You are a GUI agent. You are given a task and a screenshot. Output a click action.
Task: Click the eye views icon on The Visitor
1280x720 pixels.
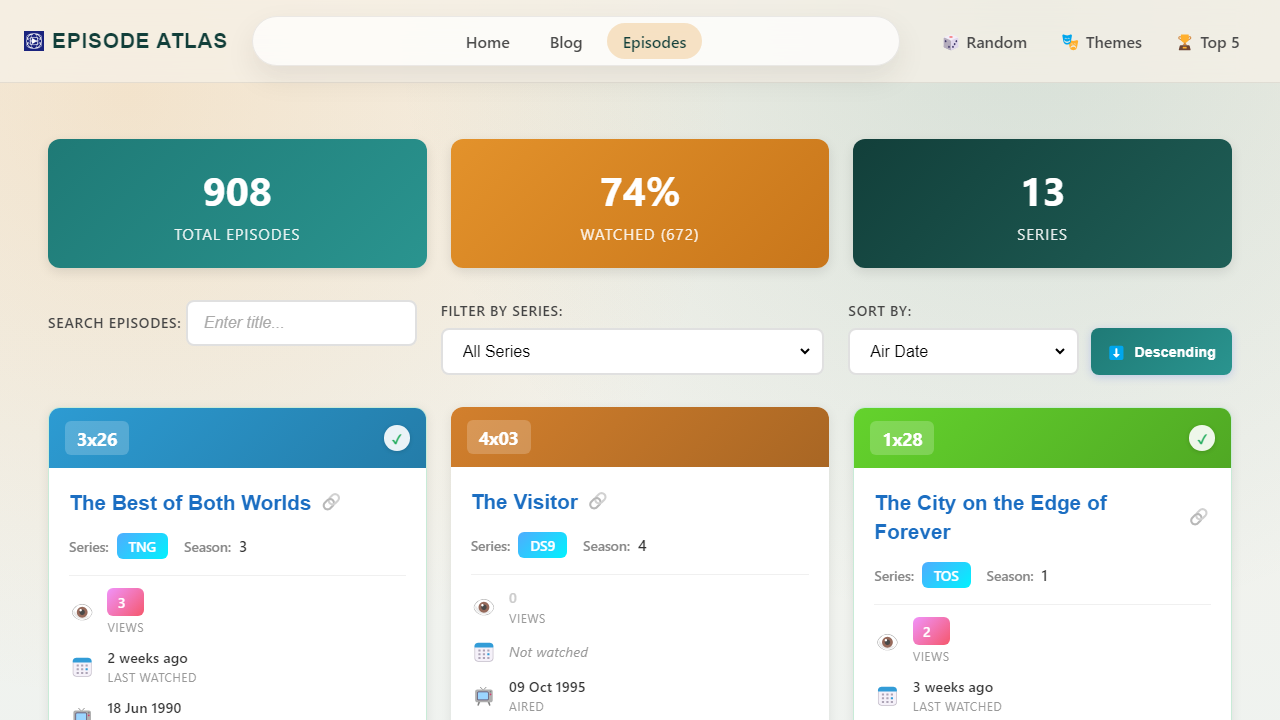click(484, 607)
